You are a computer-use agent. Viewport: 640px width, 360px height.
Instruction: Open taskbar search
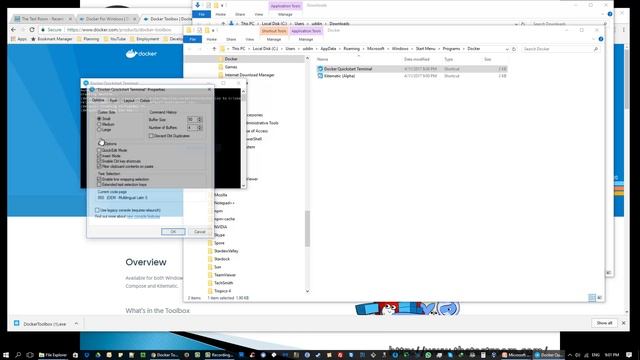click(18, 355)
